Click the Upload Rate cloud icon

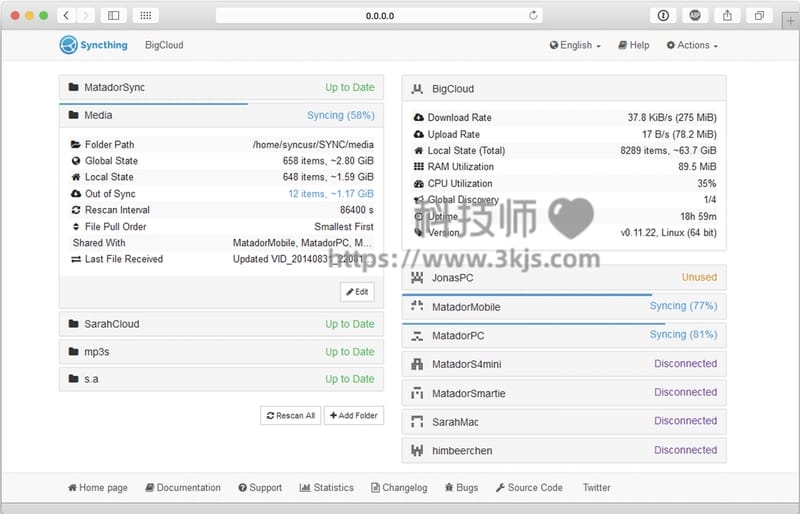pos(419,134)
